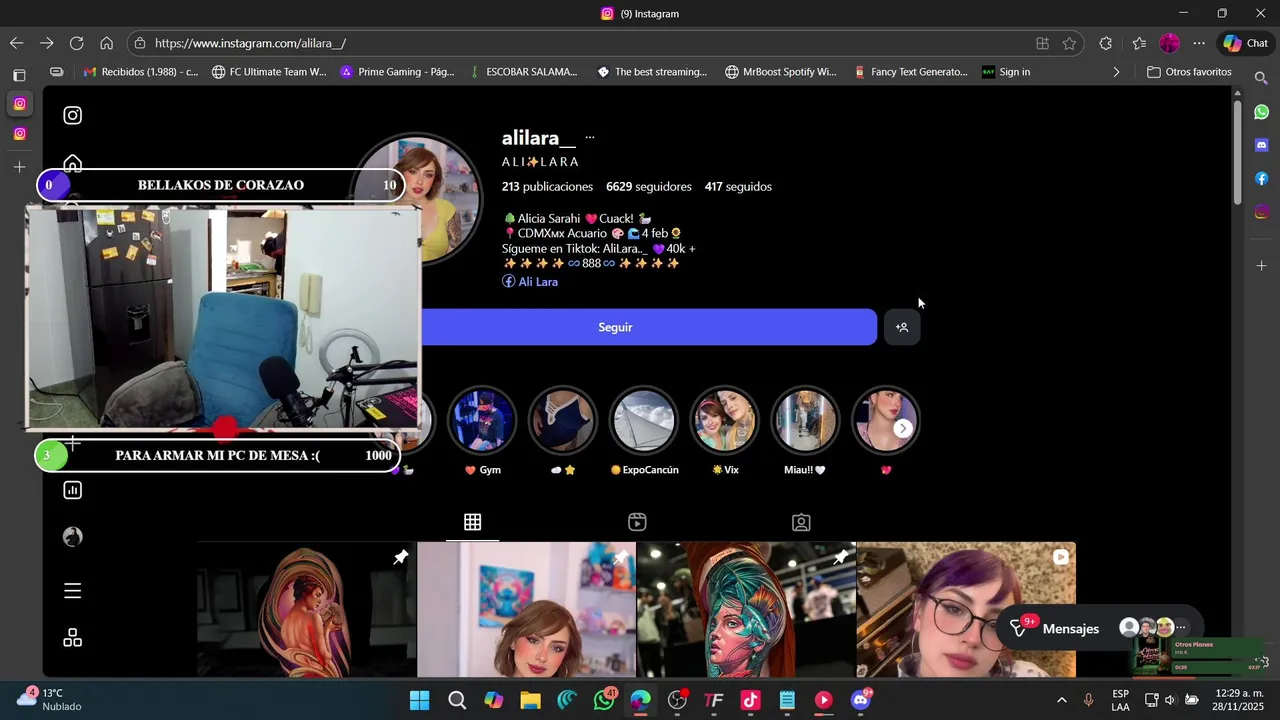Viewport: 1280px width, 720px height.
Task: Open the Instagram hamburger More menu
Action: (73, 591)
